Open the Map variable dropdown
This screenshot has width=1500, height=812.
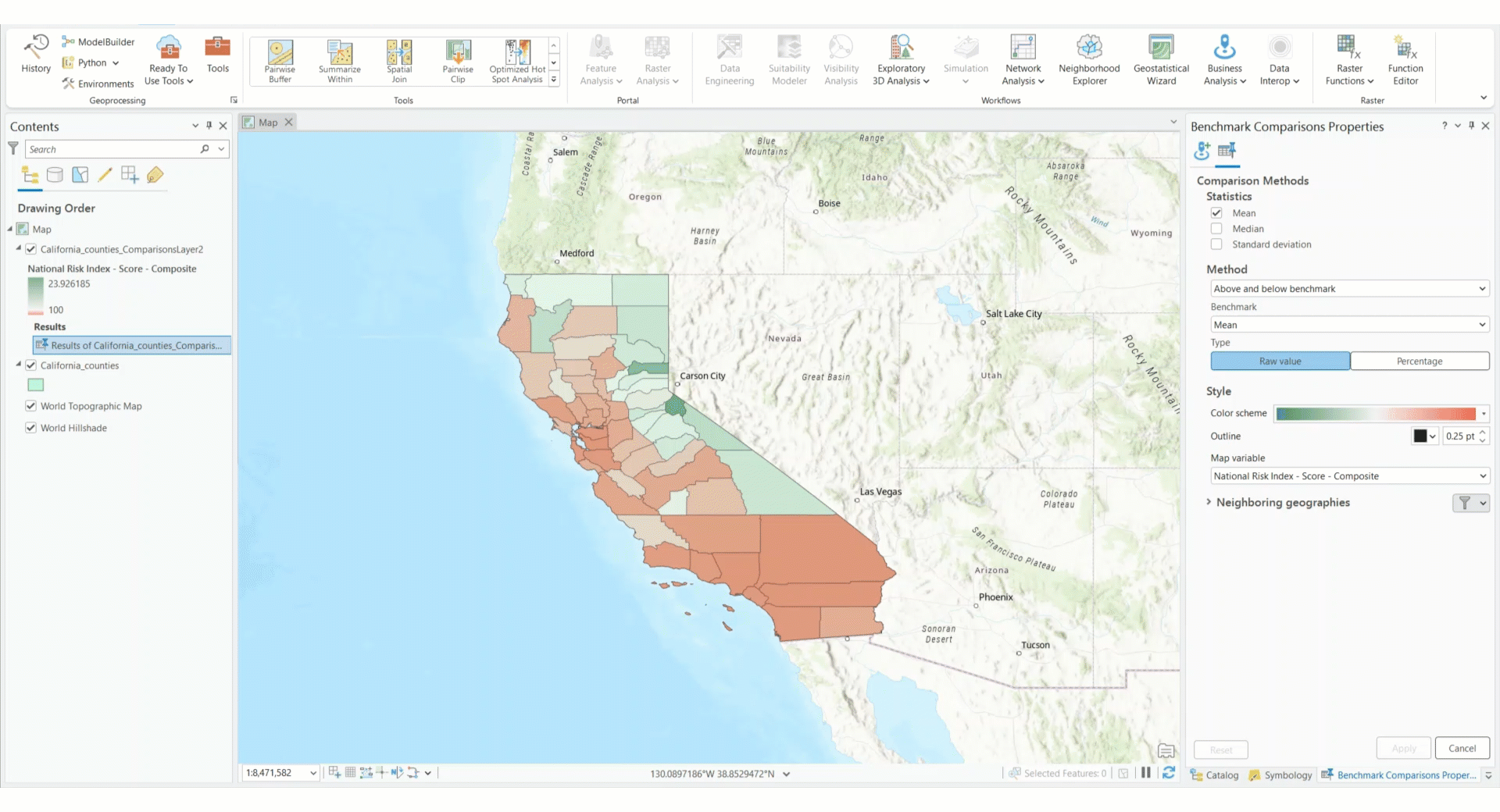click(1349, 476)
